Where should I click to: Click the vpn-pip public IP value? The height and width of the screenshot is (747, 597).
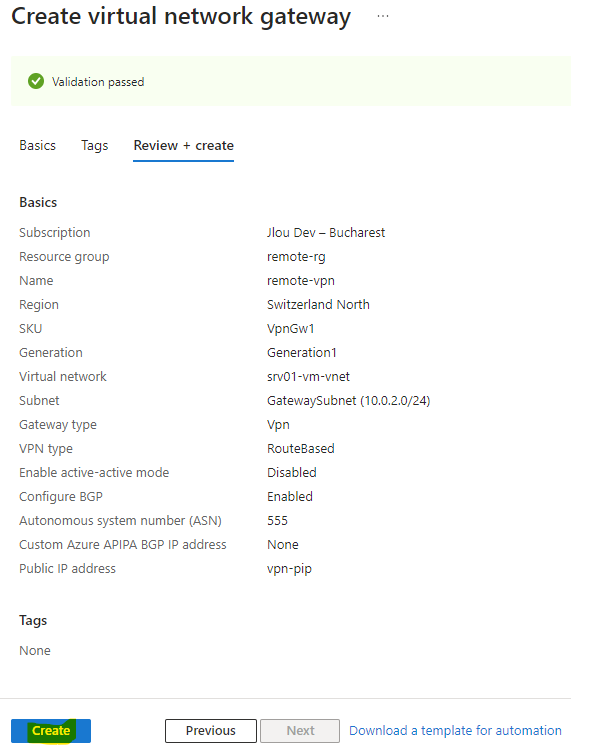click(289, 568)
